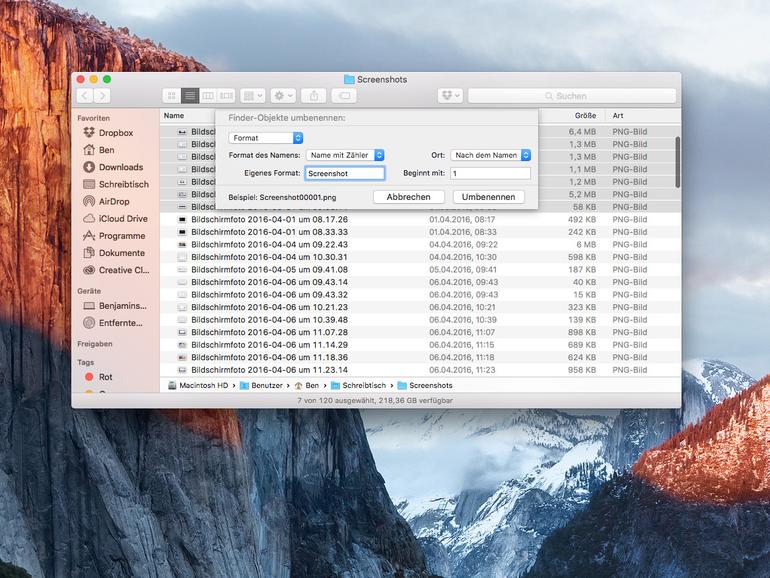The width and height of the screenshot is (770, 578).
Task: Click the Edit Tags toolbar icon
Action: (343, 96)
